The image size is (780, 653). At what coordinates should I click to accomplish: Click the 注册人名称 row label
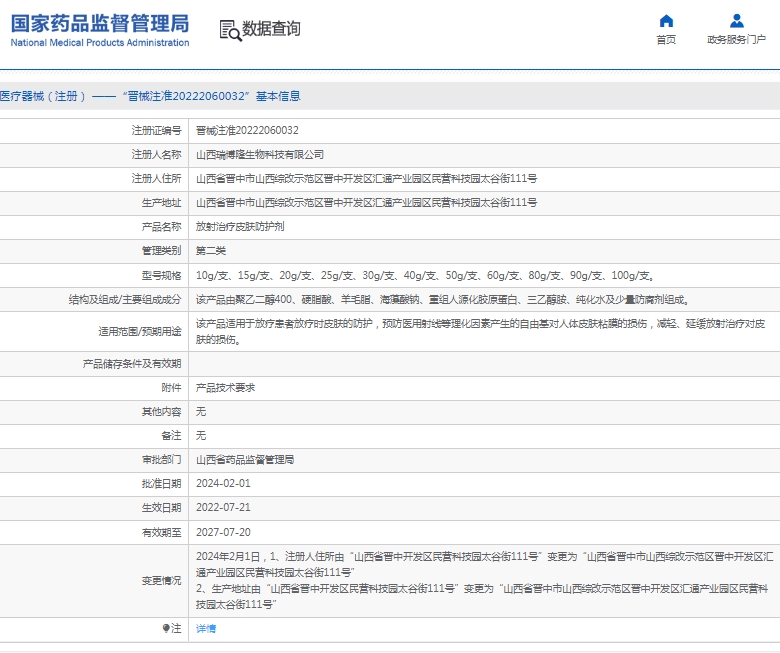coord(156,155)
